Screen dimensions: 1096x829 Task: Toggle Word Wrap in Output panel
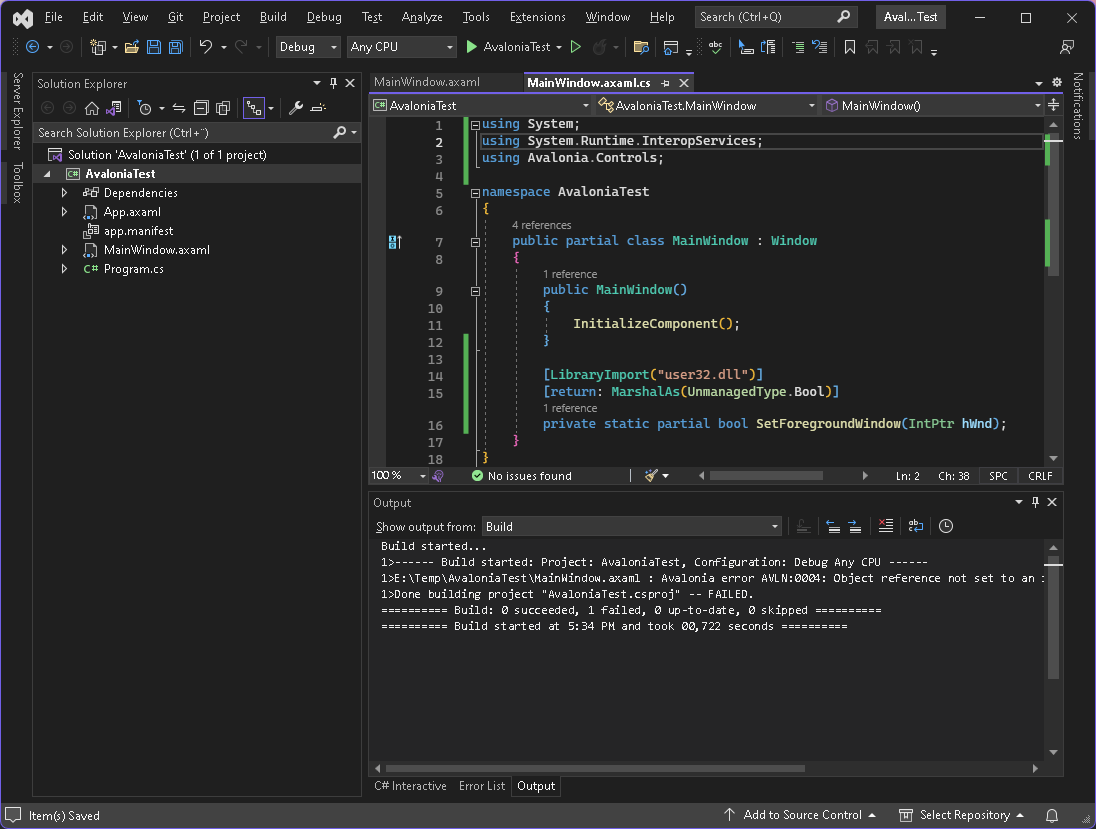(x=915, y=526)
